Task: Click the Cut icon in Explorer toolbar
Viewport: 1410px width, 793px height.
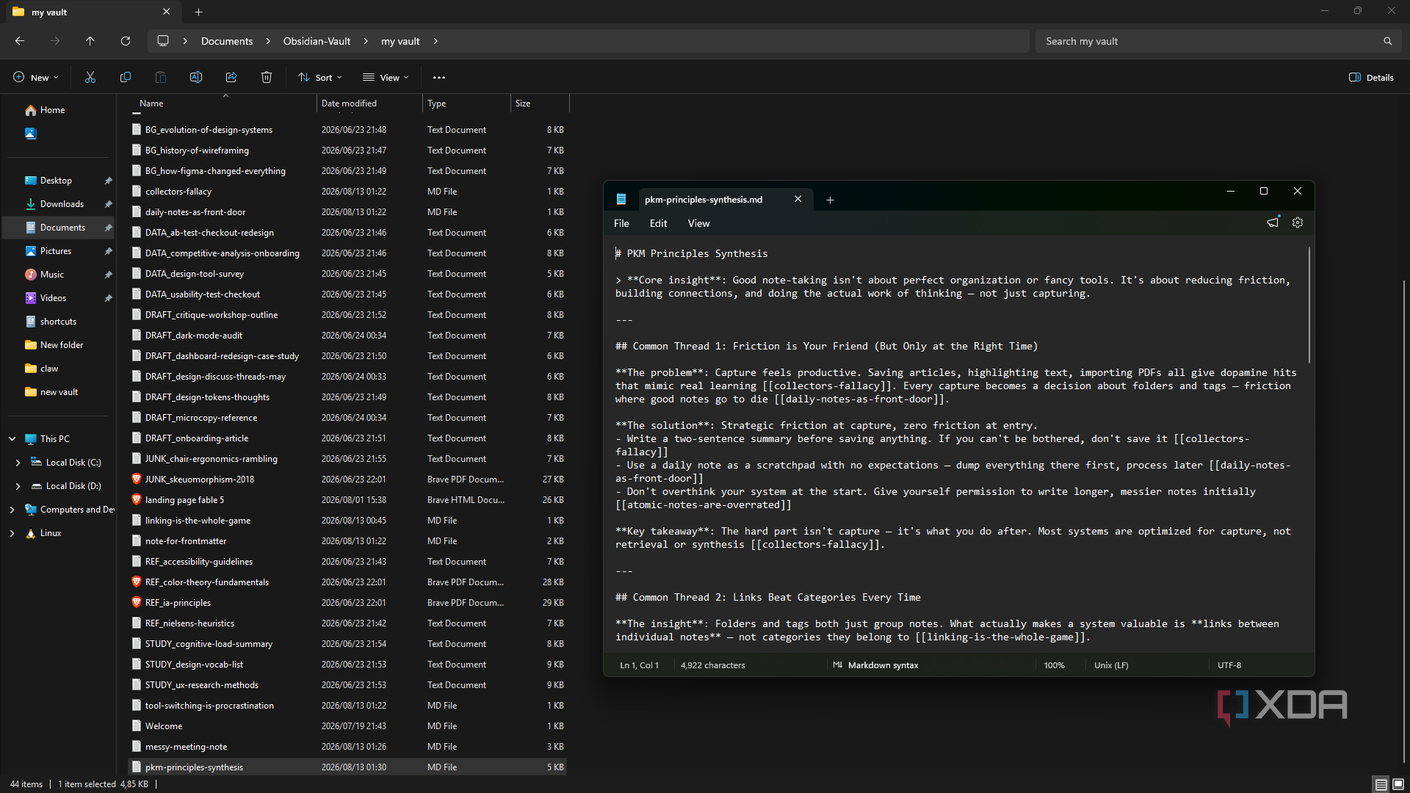Action: 90,77
